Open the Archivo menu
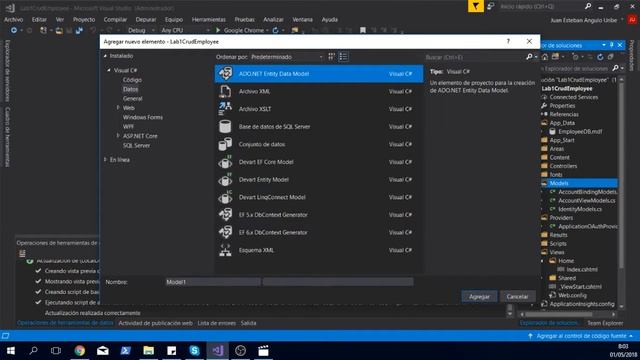This screenshot has height=360, width=640. pos(13,20)
